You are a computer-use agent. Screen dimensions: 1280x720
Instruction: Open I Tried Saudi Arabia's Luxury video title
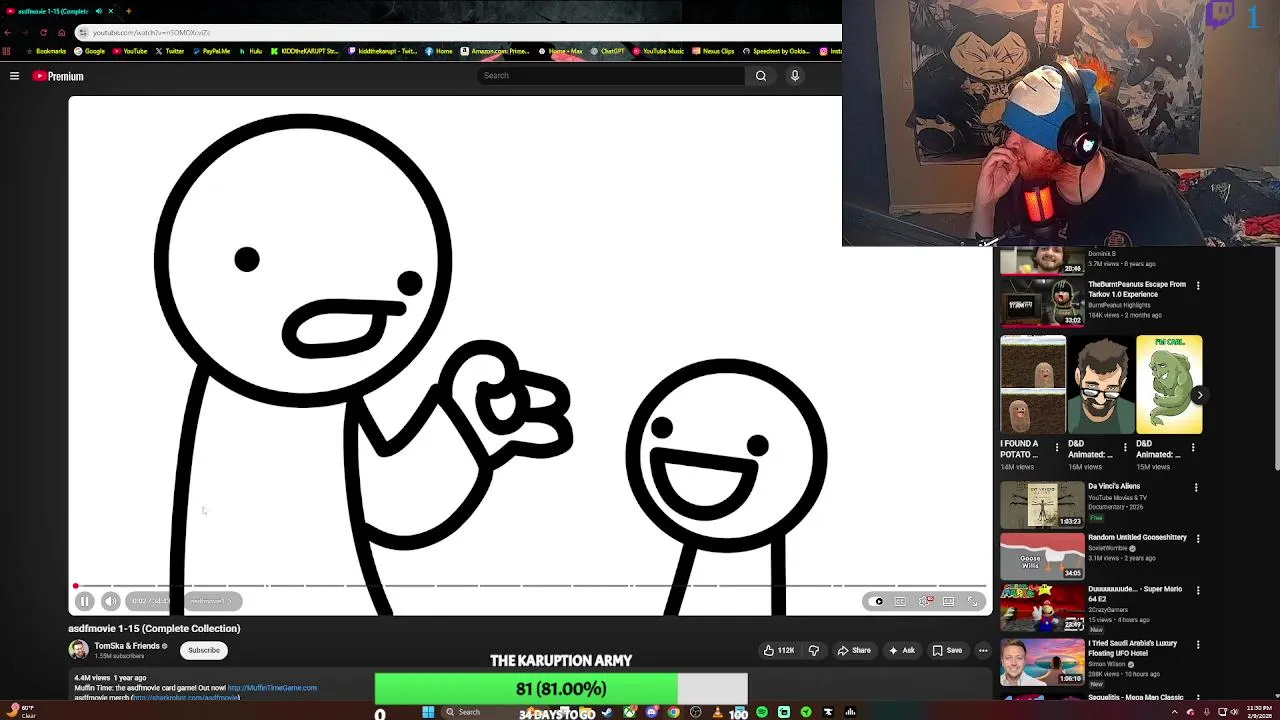click(x=1132, y=648)
